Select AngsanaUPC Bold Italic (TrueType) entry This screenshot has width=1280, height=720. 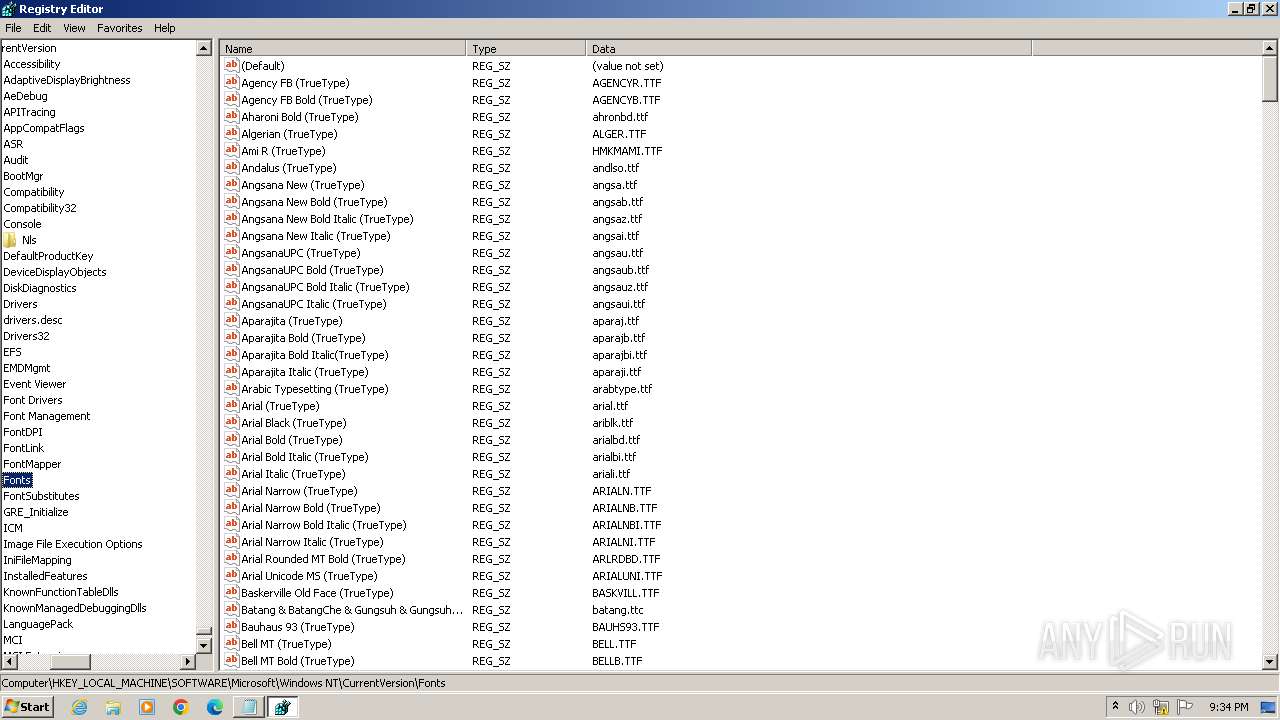click(325, 287)
